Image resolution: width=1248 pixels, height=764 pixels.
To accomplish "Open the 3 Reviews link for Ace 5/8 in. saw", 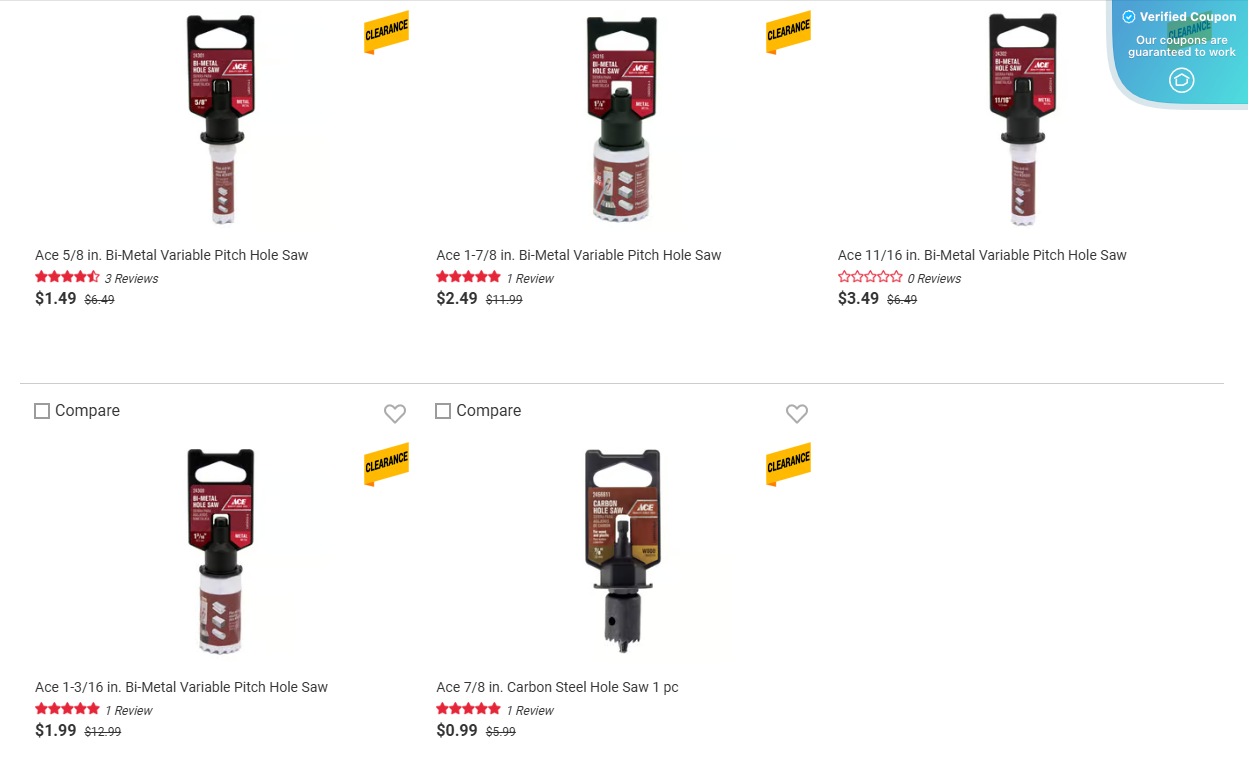I will [x=131, y=278].
